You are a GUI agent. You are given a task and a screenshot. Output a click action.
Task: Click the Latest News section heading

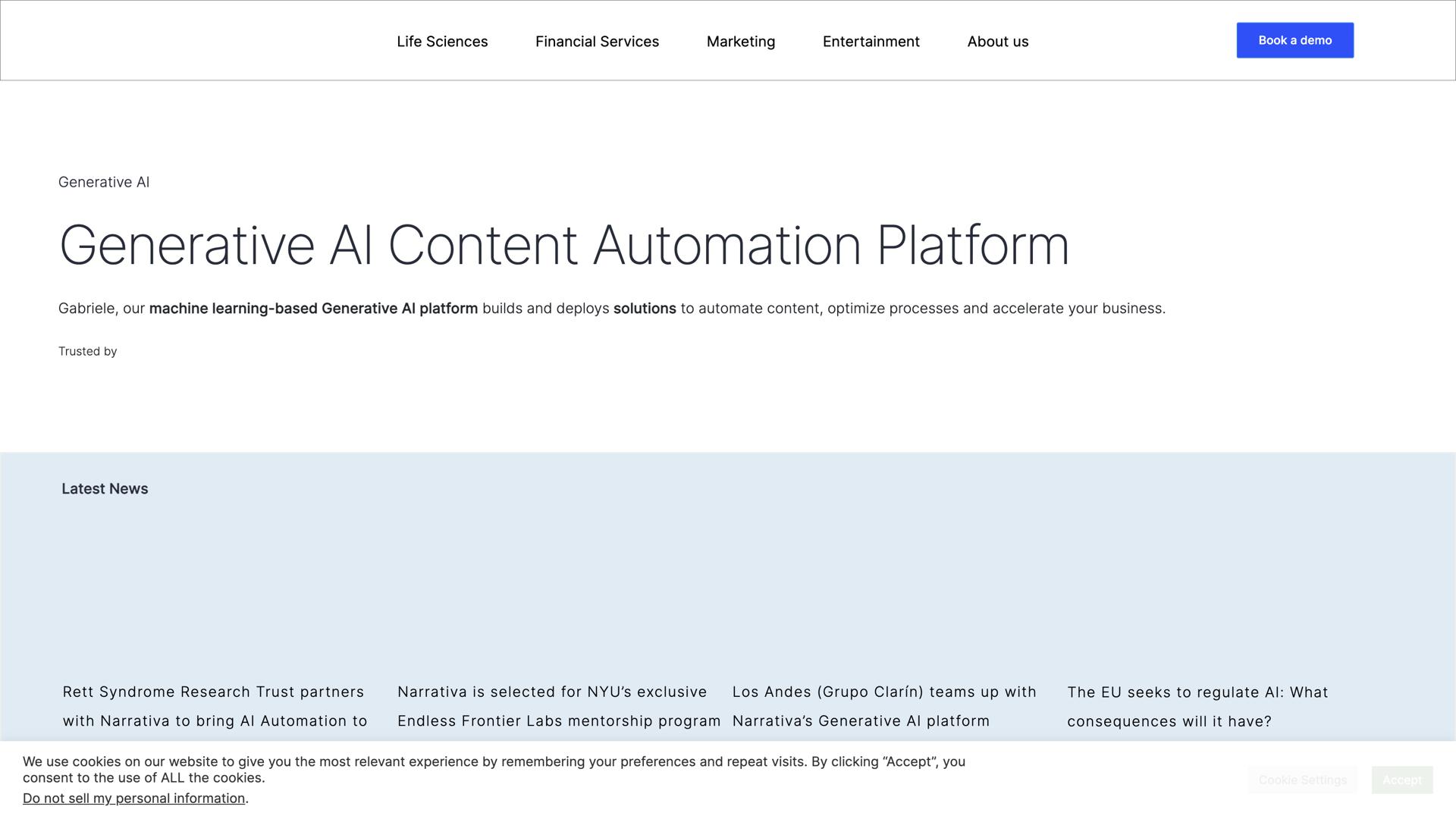click(x=105, y=489)
